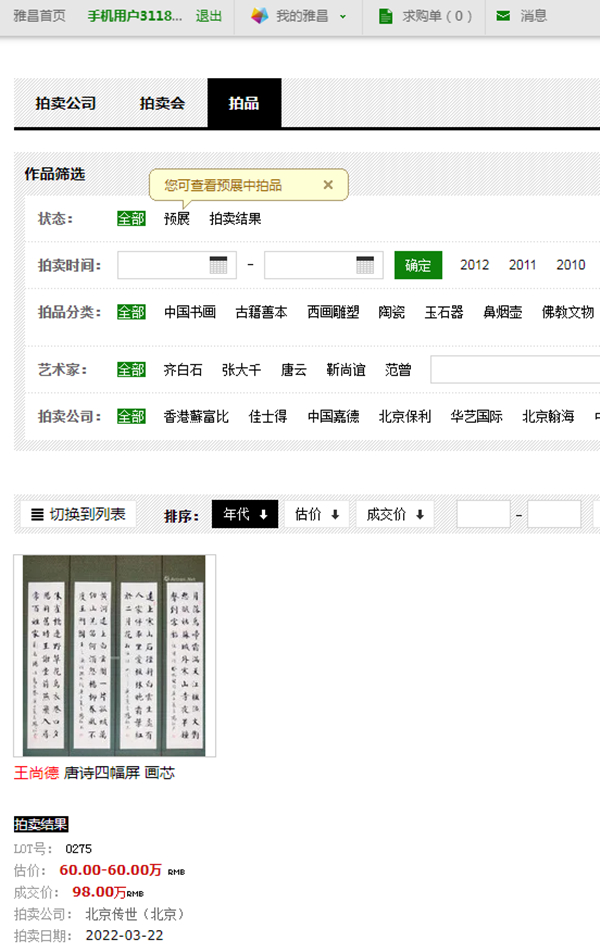Go to 雅昌首页
600x952 pixels.
[x=39, y=16]
